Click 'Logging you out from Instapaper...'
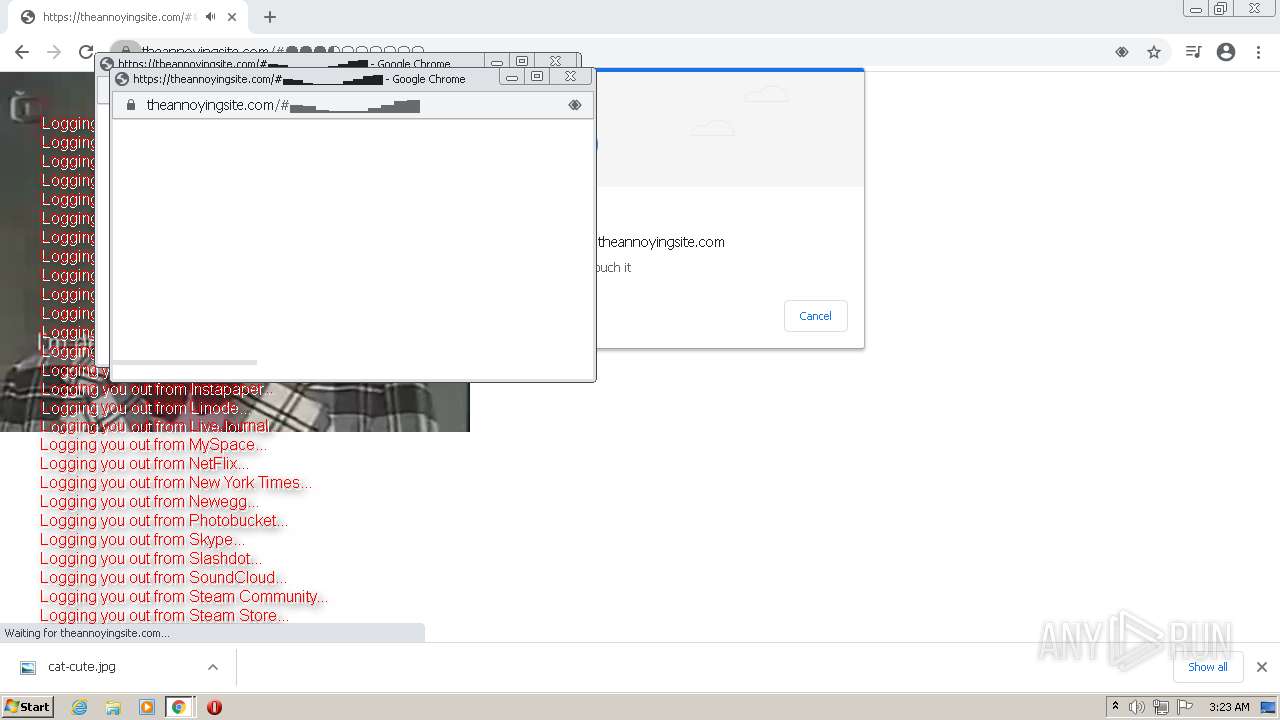 coord(157,390)
